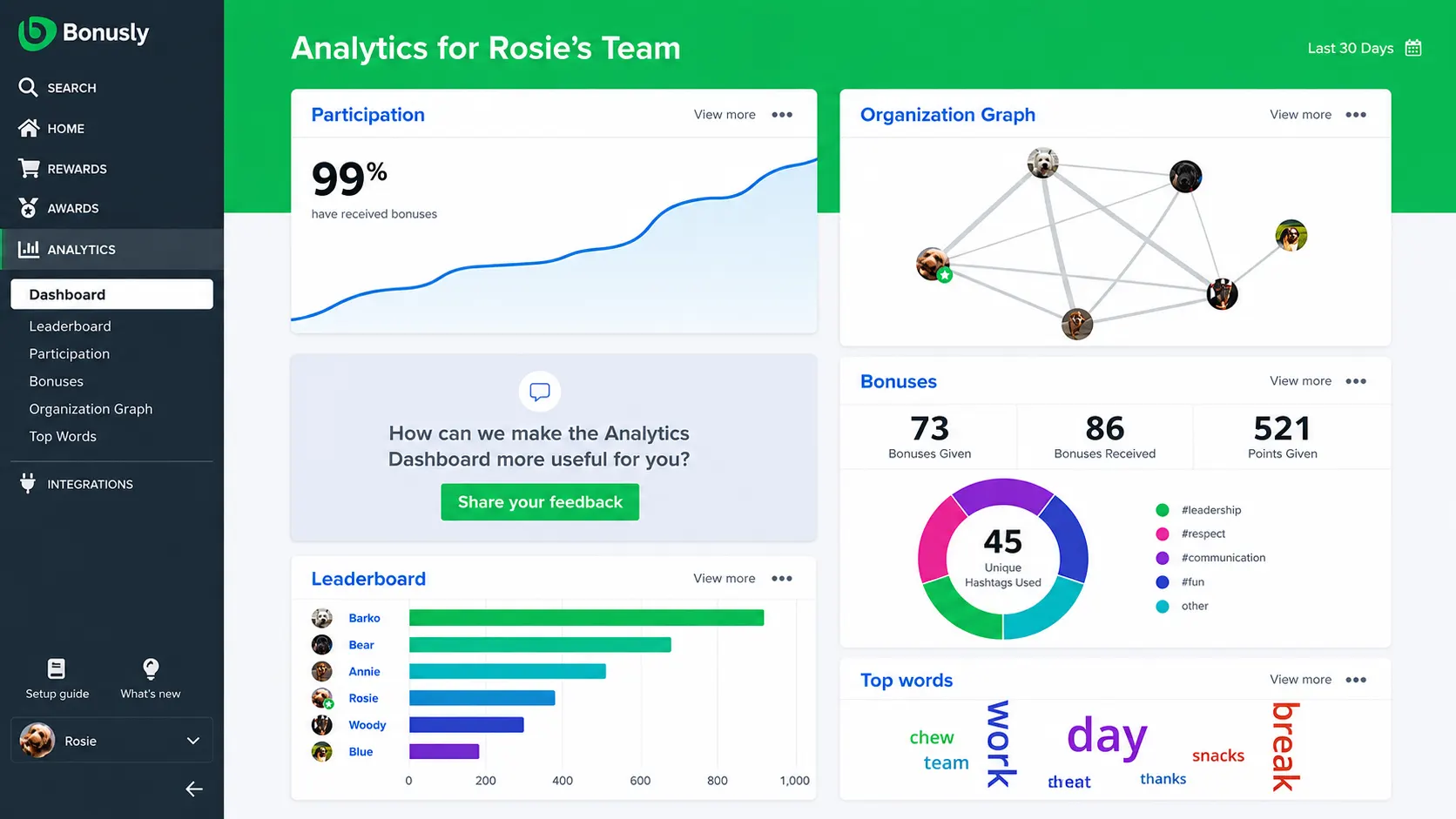Viewport: 1456px width, 819px height.
Task: Select Top Words in the sidebar
Action: point(63,436)
